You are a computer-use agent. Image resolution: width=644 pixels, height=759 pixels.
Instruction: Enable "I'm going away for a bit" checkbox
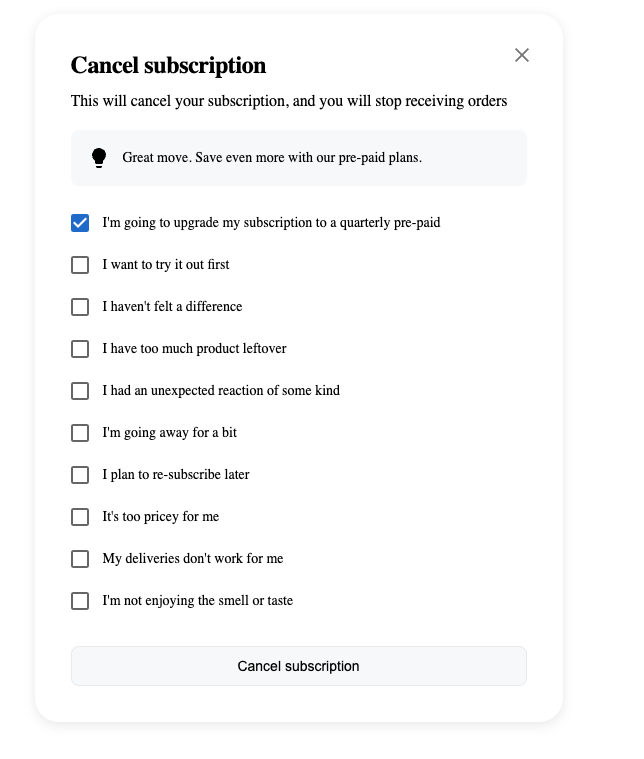80,433
